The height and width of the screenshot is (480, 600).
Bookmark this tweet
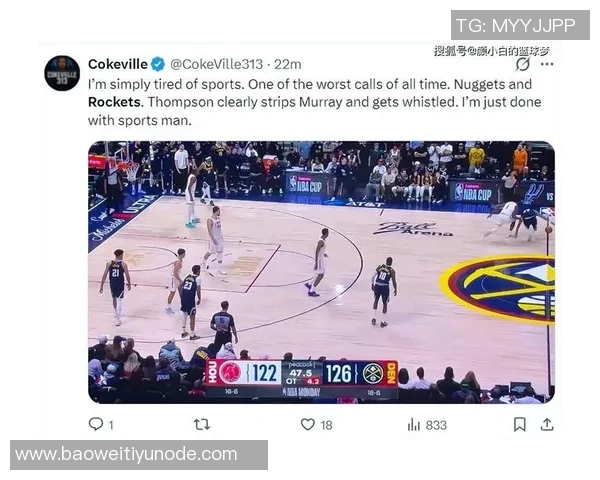pos(519,424)
